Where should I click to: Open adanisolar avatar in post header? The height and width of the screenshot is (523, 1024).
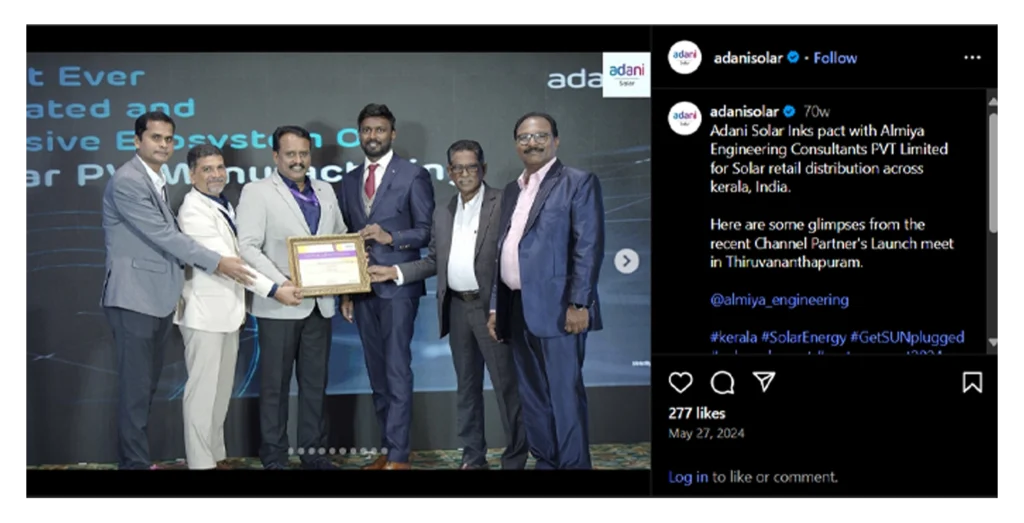tap(684, 57)
